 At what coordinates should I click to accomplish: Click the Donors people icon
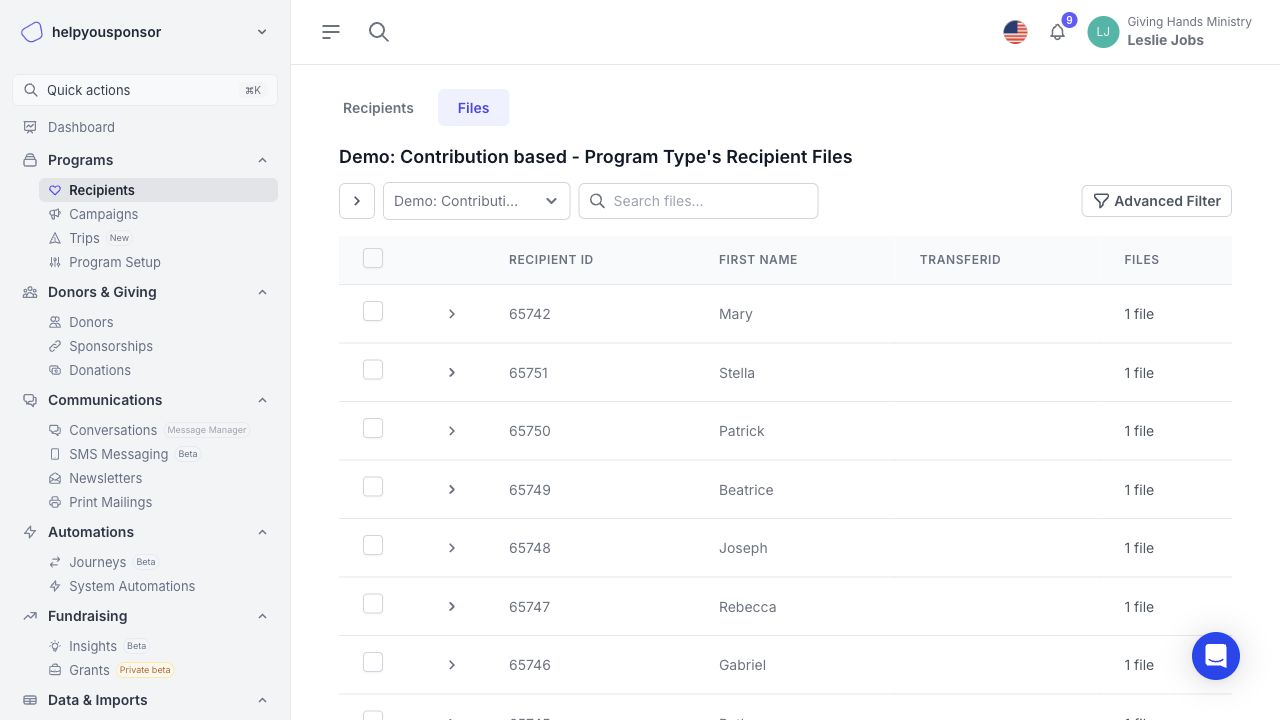click(56, 322)
